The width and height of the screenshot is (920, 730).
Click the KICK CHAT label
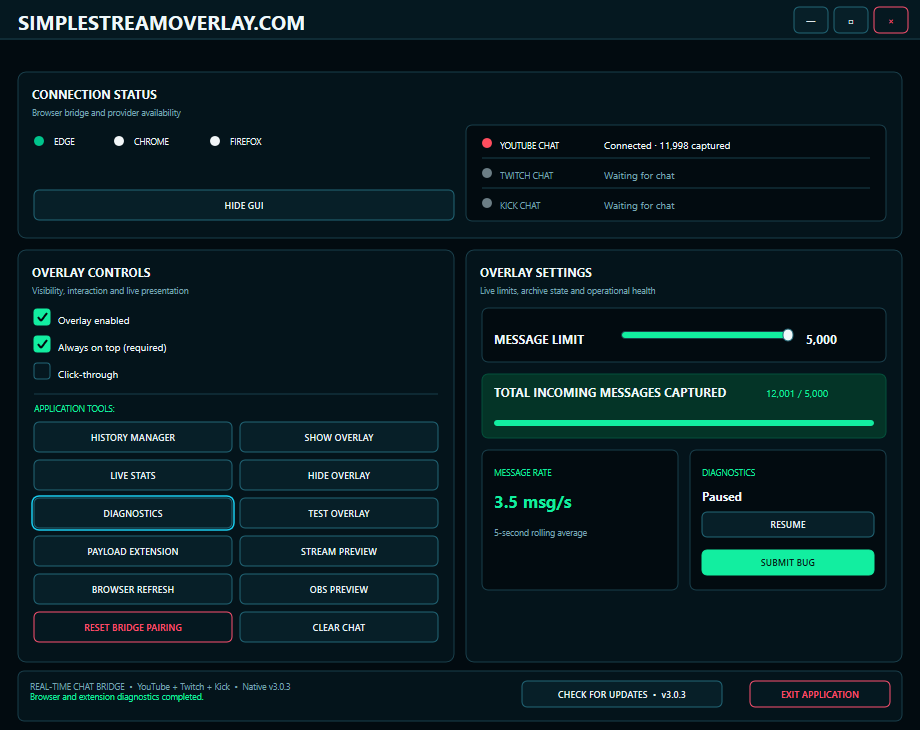520,205
